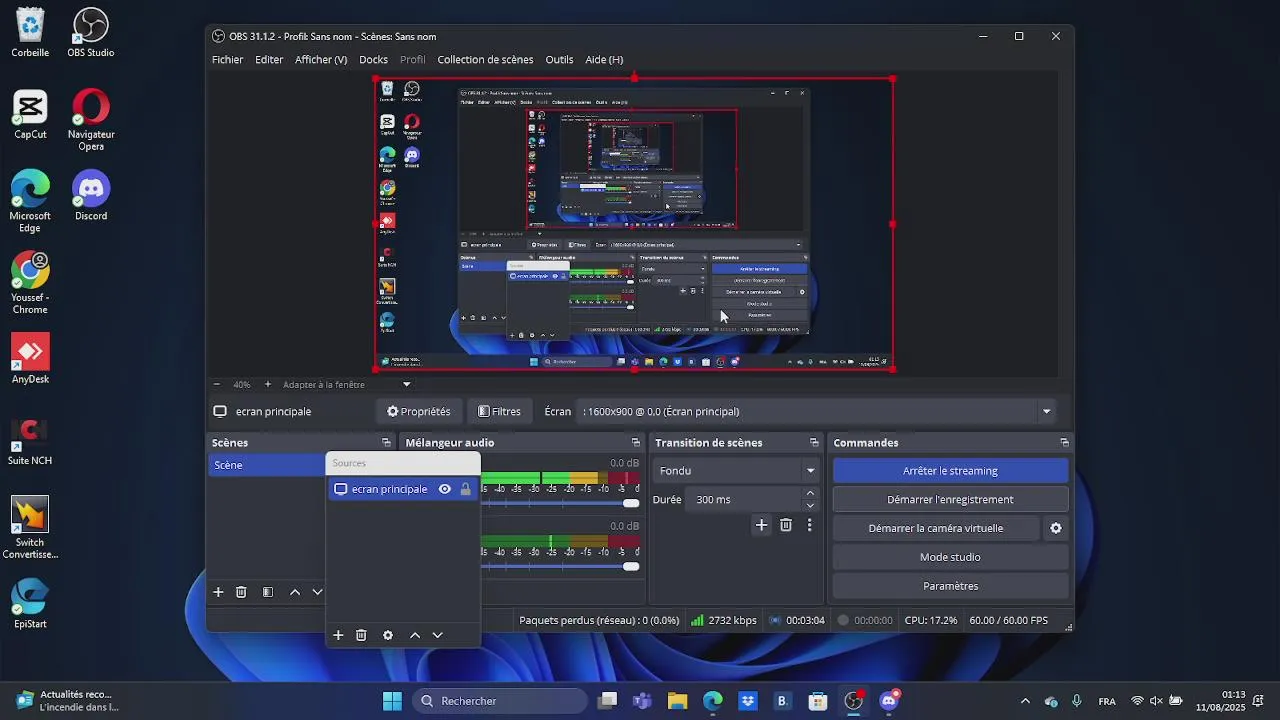Add a new source in the Sources dock
The image size is (1280, 720).
tap(338, 635)
